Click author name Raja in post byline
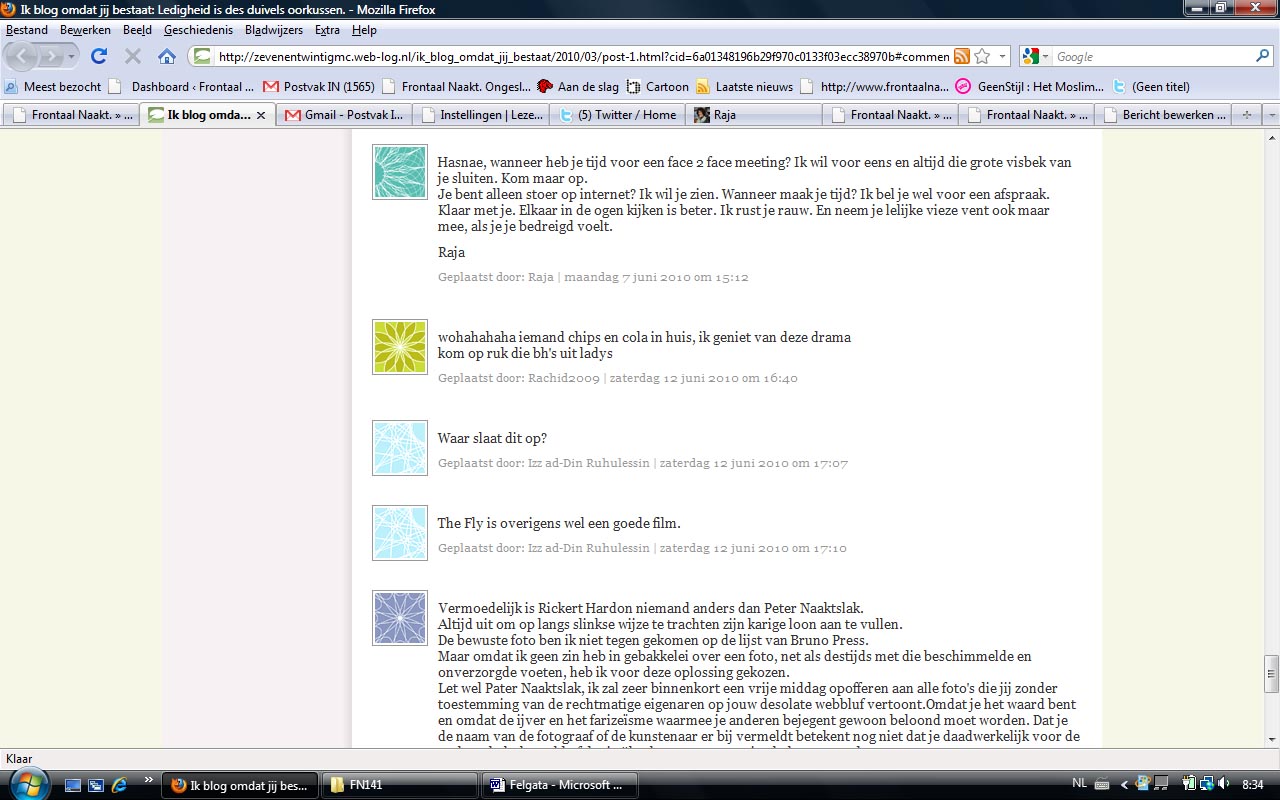 [x=540, y=277]
